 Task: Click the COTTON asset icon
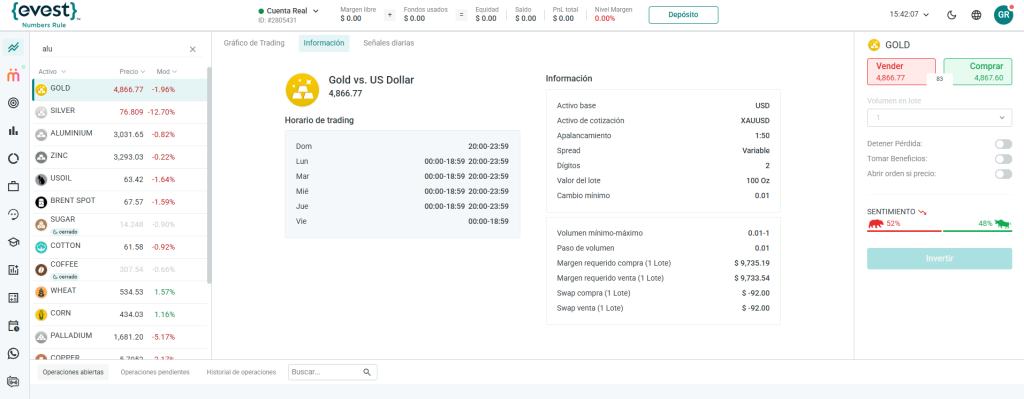tap(40, 247)
